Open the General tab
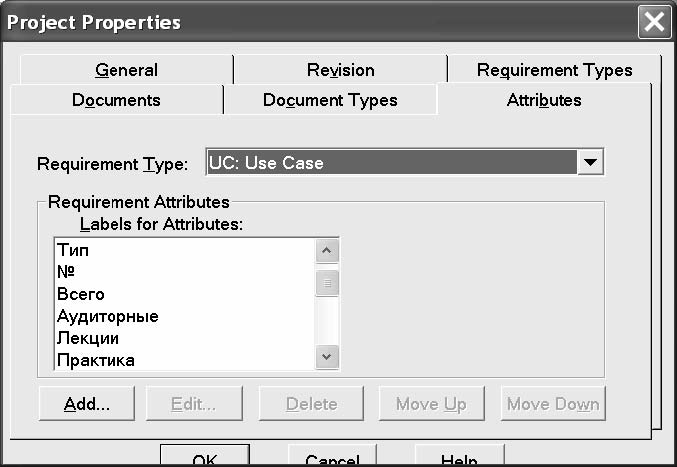Screen dimensions: 677x467 point(127,69)
